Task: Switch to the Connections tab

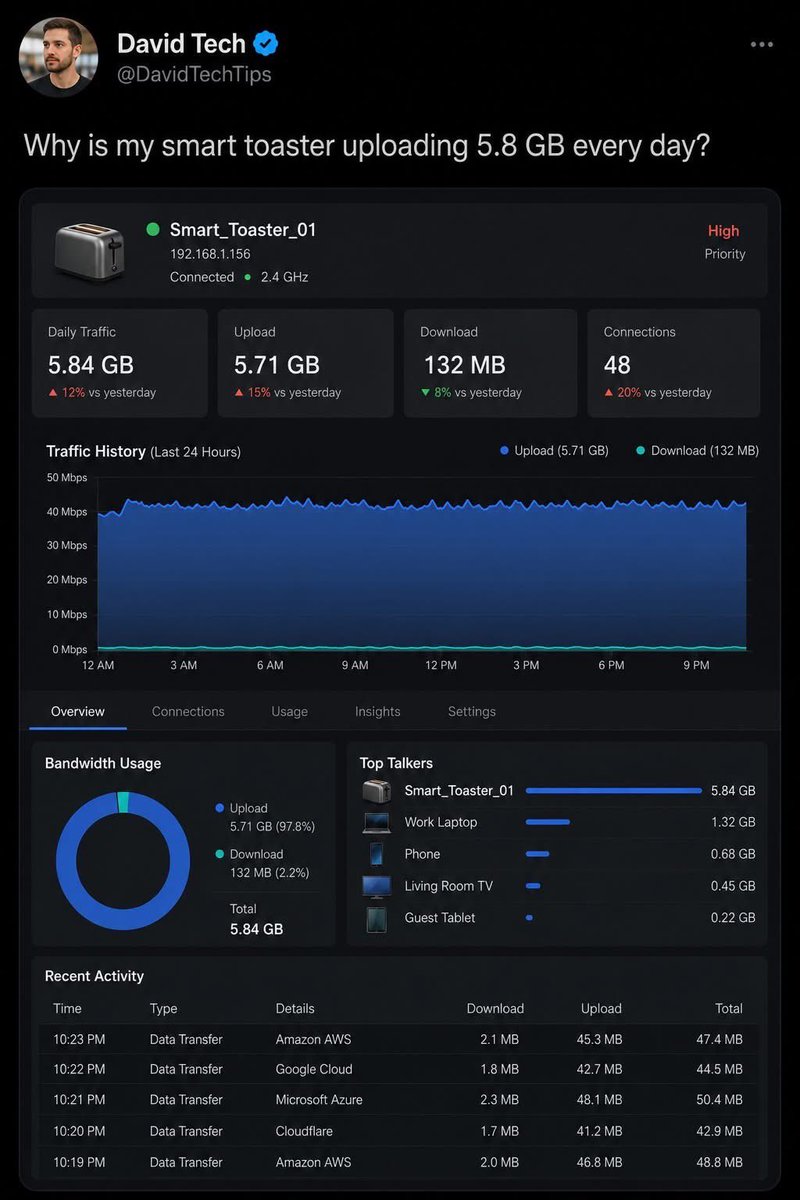Action: (188, 712)
